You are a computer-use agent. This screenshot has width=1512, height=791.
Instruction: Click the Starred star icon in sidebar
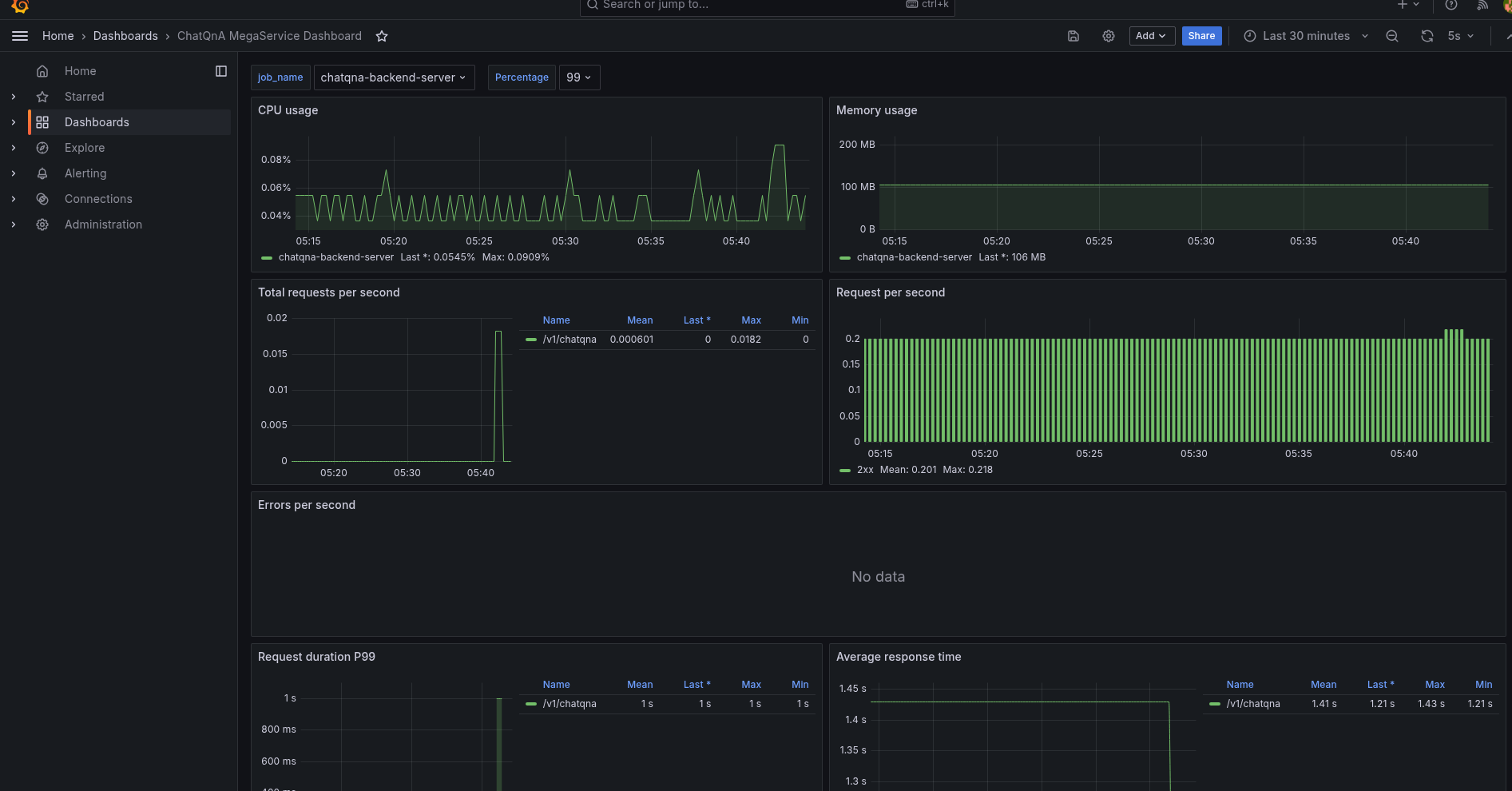(42, 97)
